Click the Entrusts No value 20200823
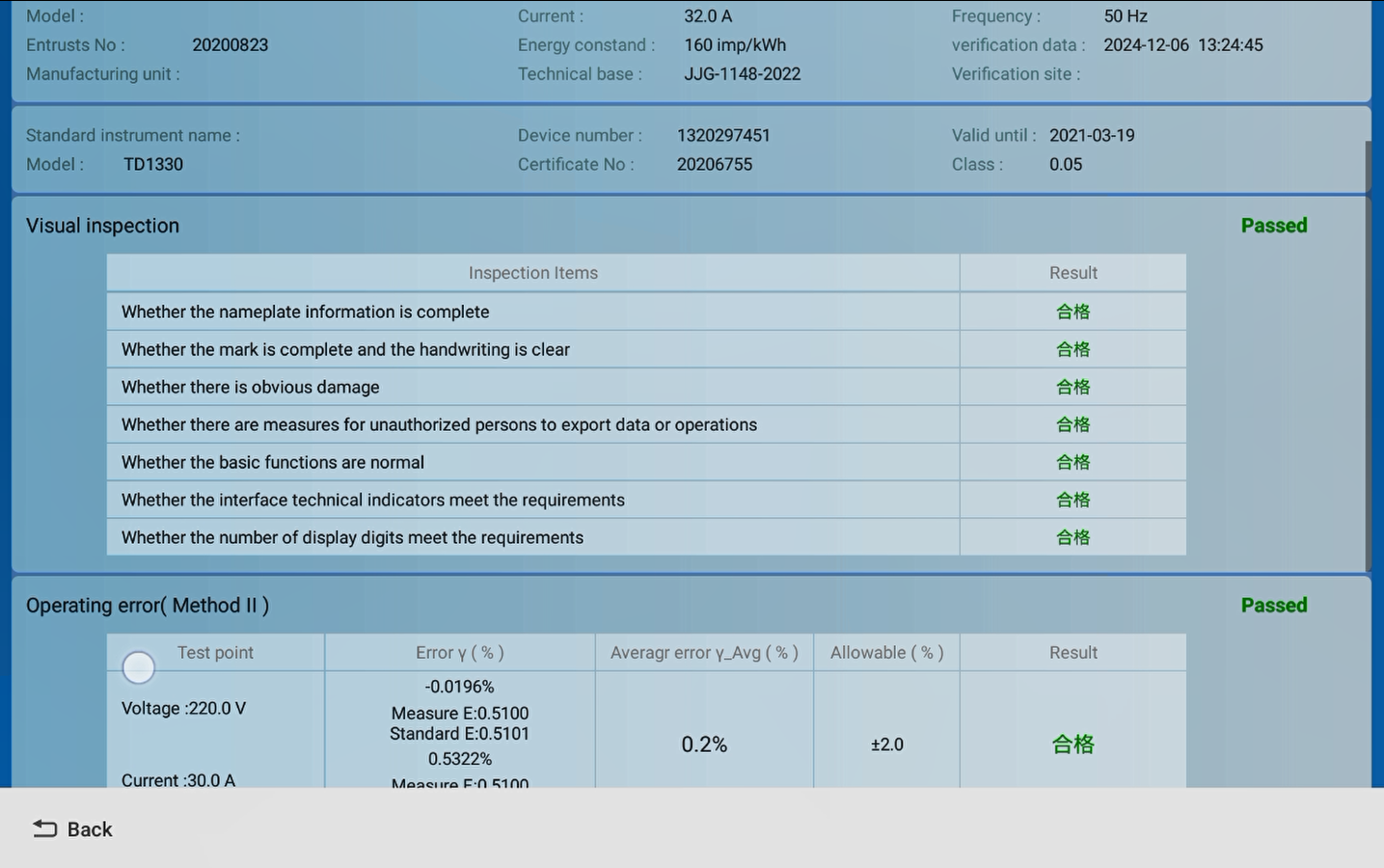Image resolution: width=1384 pixels, height=868 pixels. click(x=230, y=45)
